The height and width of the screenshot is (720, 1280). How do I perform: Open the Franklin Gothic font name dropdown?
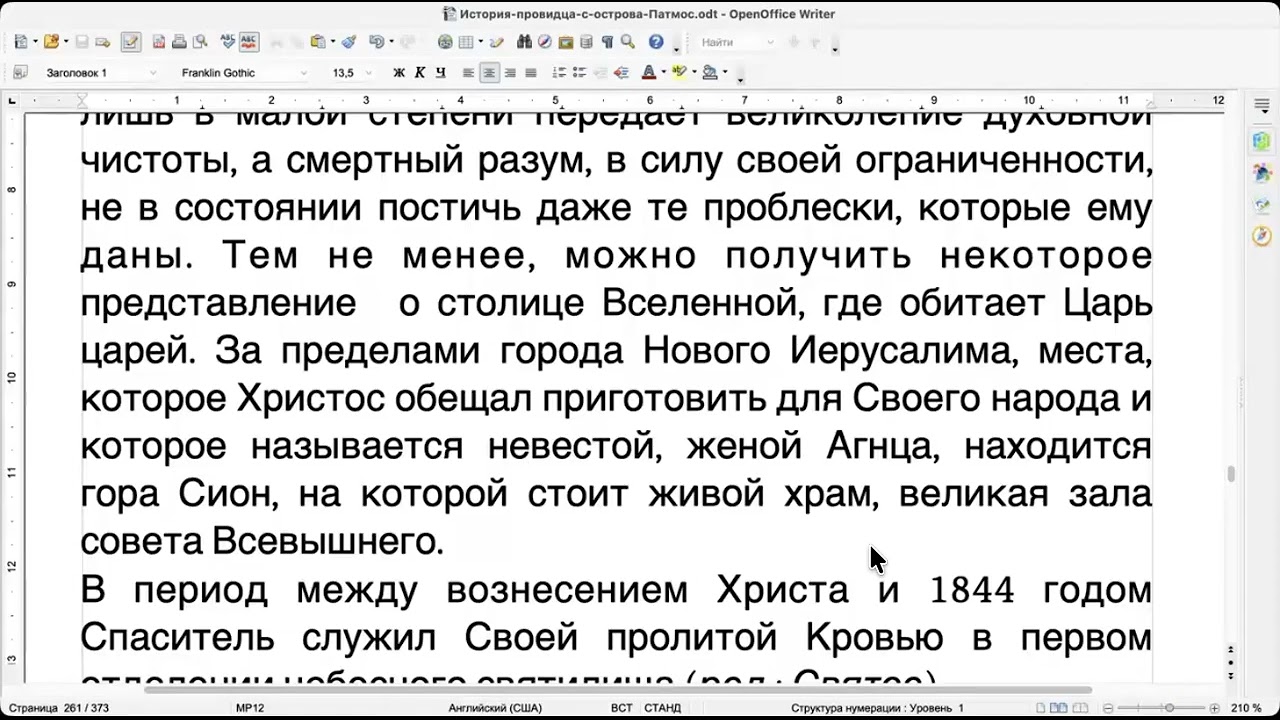pyautogui.click(x=304, y=73)
